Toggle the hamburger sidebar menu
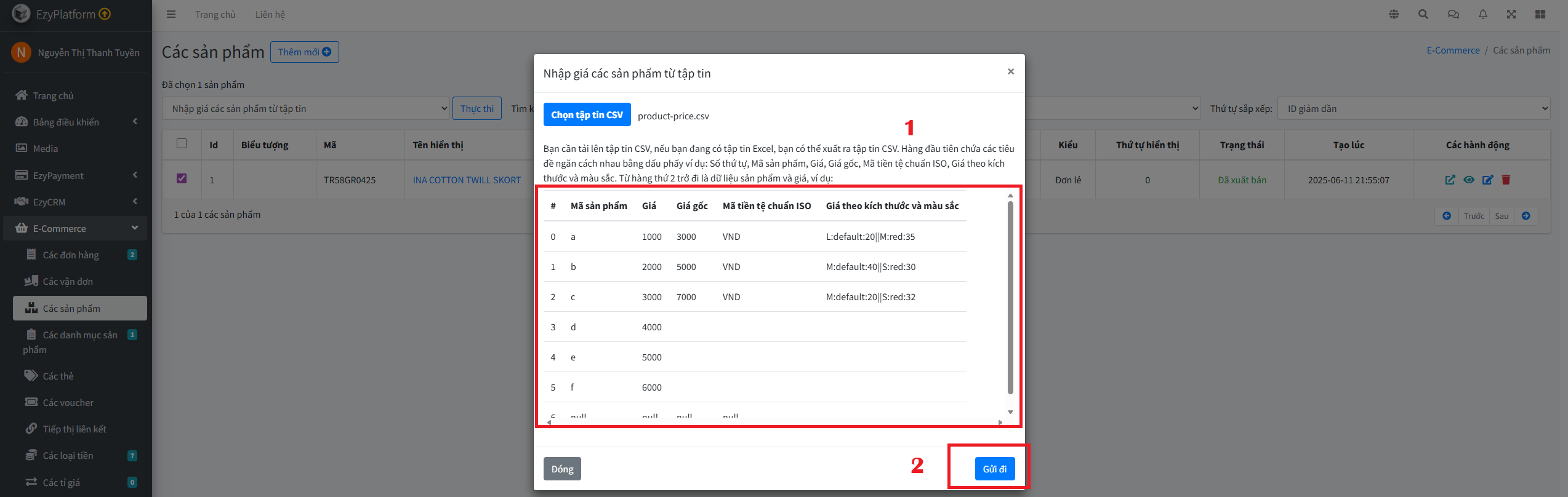The image size is (1568, 497). click(x=171, y=14)
